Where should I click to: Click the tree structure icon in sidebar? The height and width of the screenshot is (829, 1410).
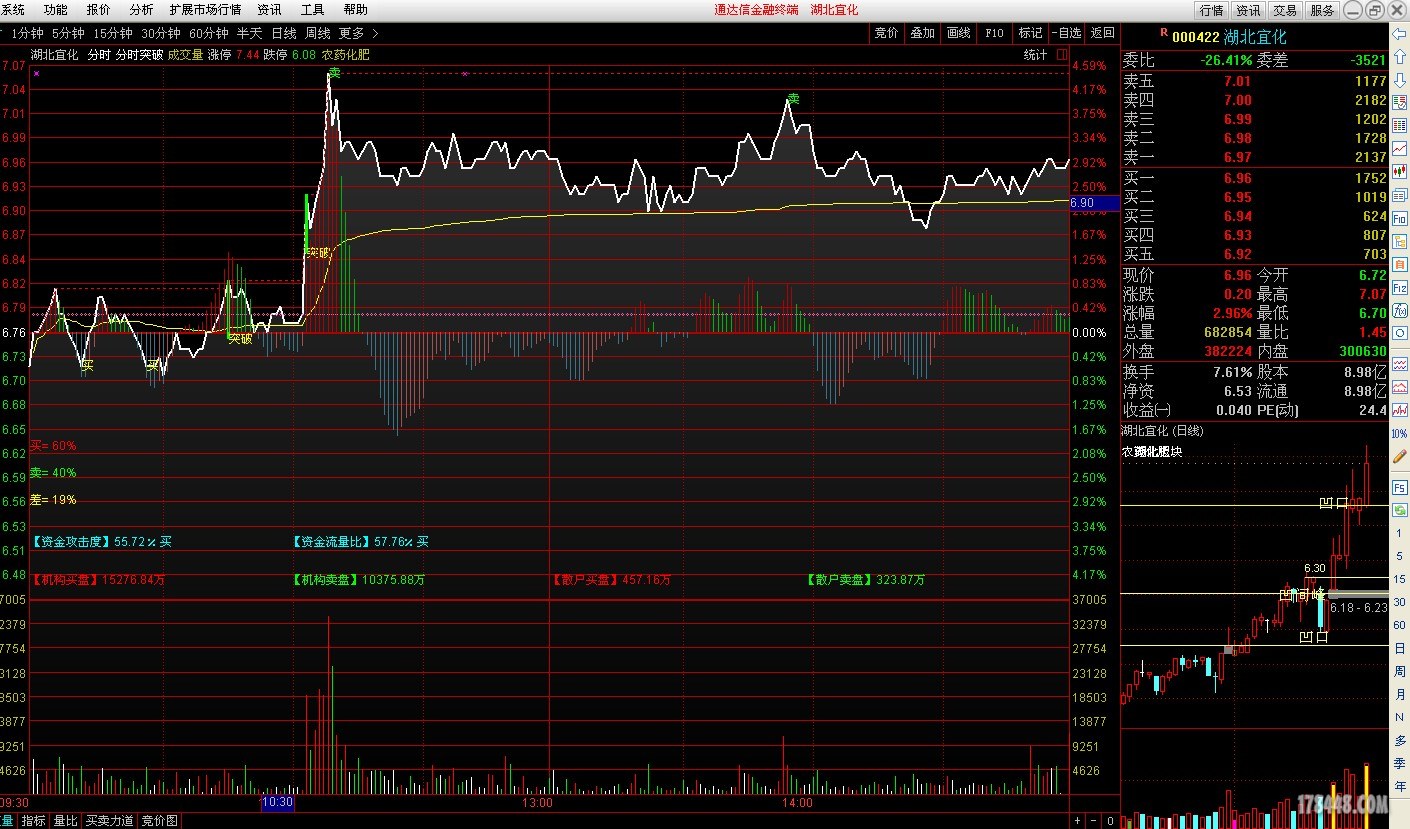coord(1399,241)
